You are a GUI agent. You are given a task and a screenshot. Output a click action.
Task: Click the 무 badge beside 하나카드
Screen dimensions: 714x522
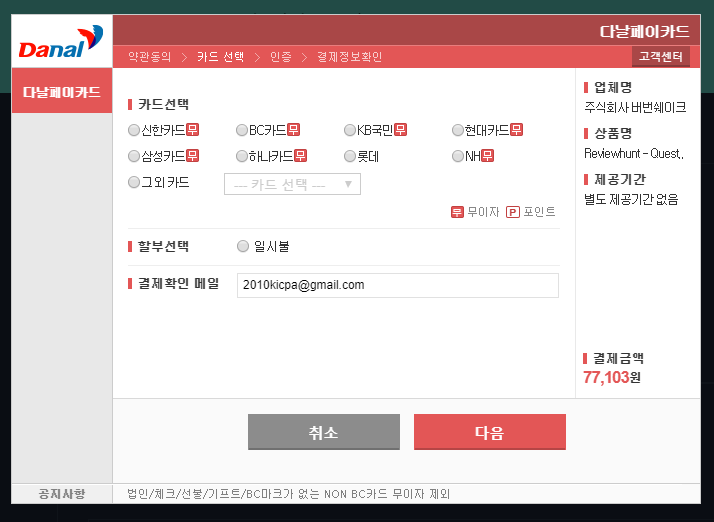click(301, 156)
